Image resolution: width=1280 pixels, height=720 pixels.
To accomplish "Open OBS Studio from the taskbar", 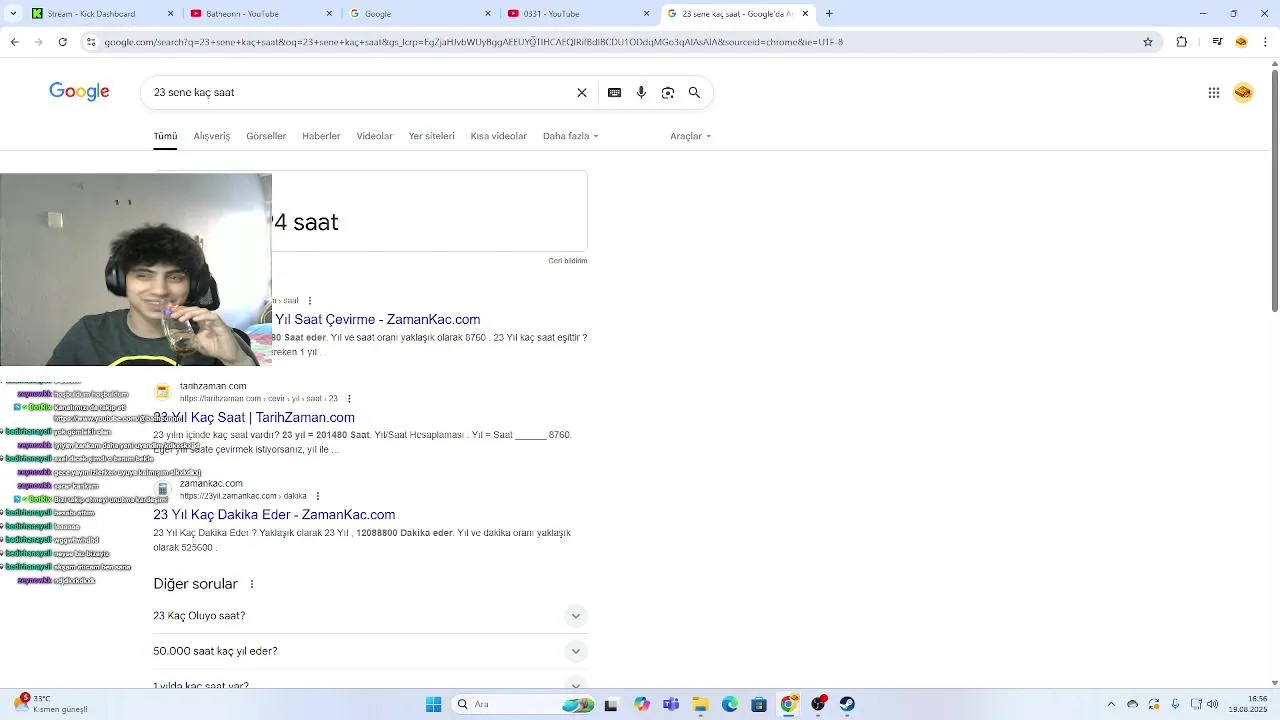I will click(818, 704).
